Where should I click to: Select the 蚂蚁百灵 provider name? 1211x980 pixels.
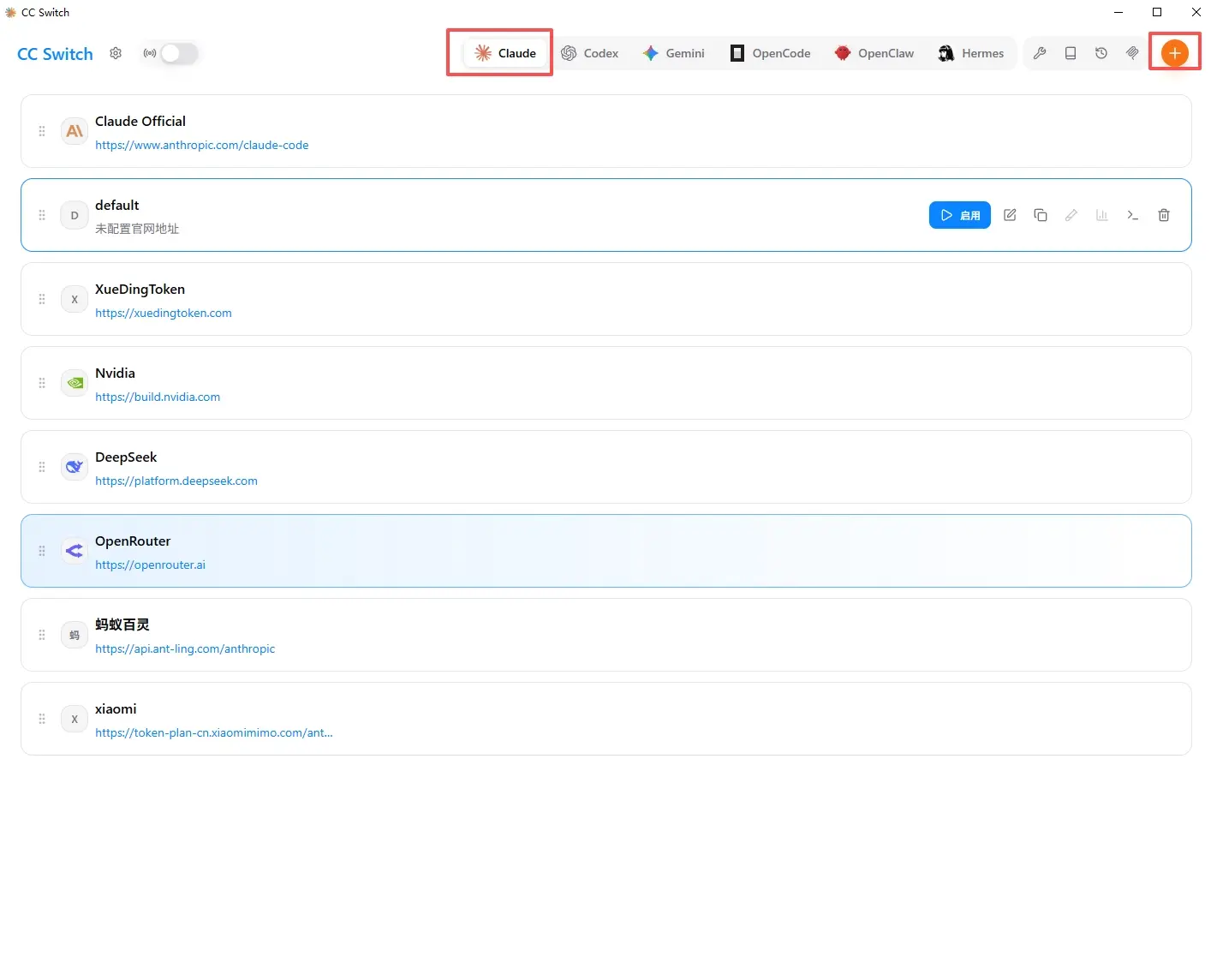pyautogui.click(x=122, y=625)
